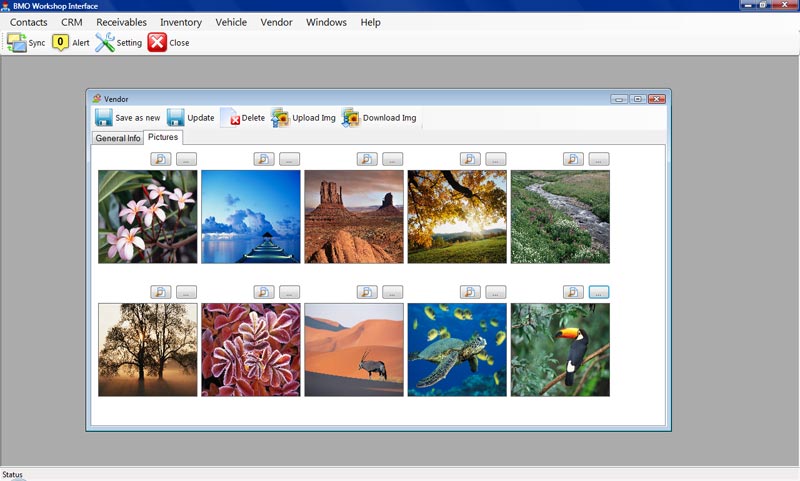The height and width of the screenshot is (481, 800).
Task: Click the red Close toolbar icon
Action: [157, 42]
